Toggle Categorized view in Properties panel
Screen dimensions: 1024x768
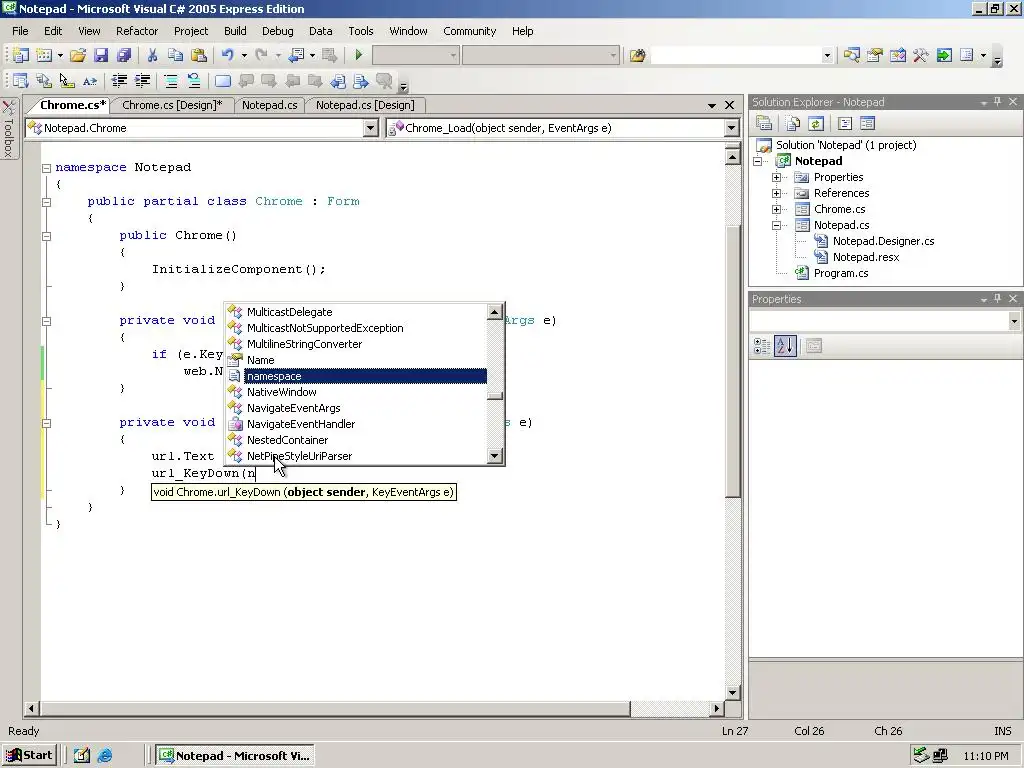[762, 346]
